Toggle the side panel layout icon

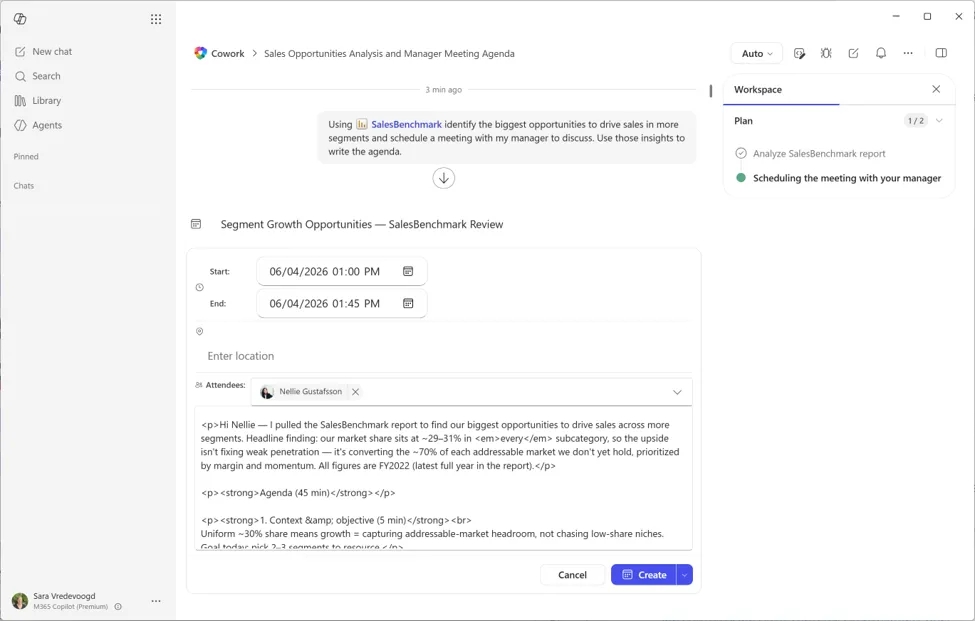pos(941,53)
